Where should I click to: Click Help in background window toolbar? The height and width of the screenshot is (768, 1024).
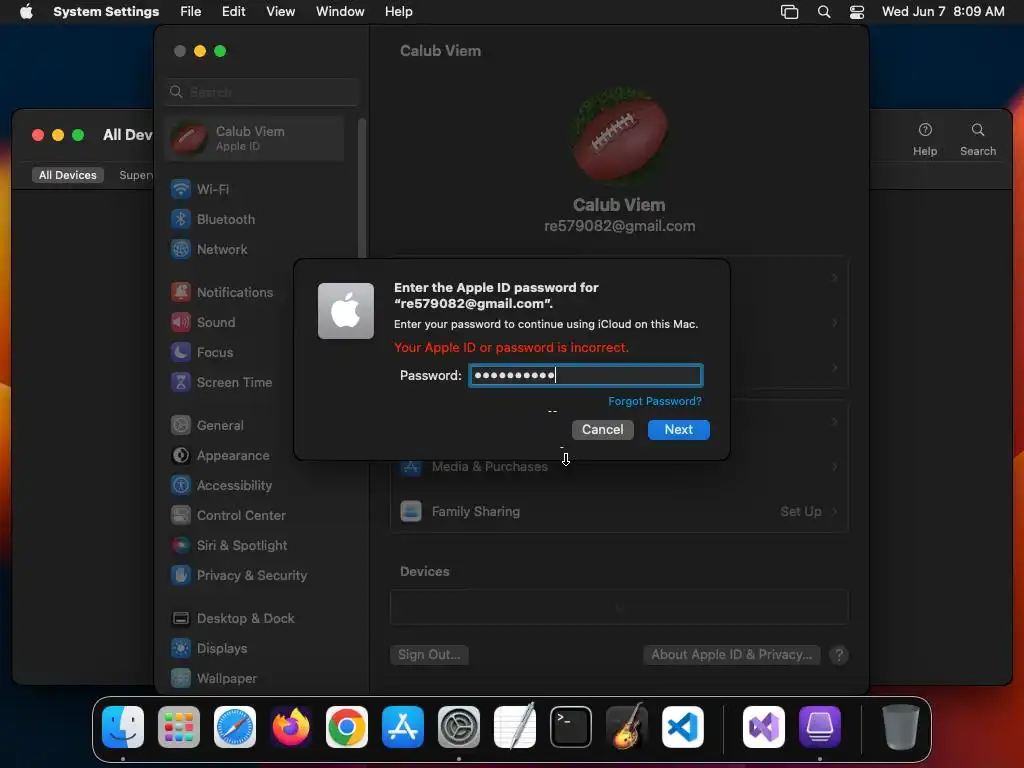[925, 139]
